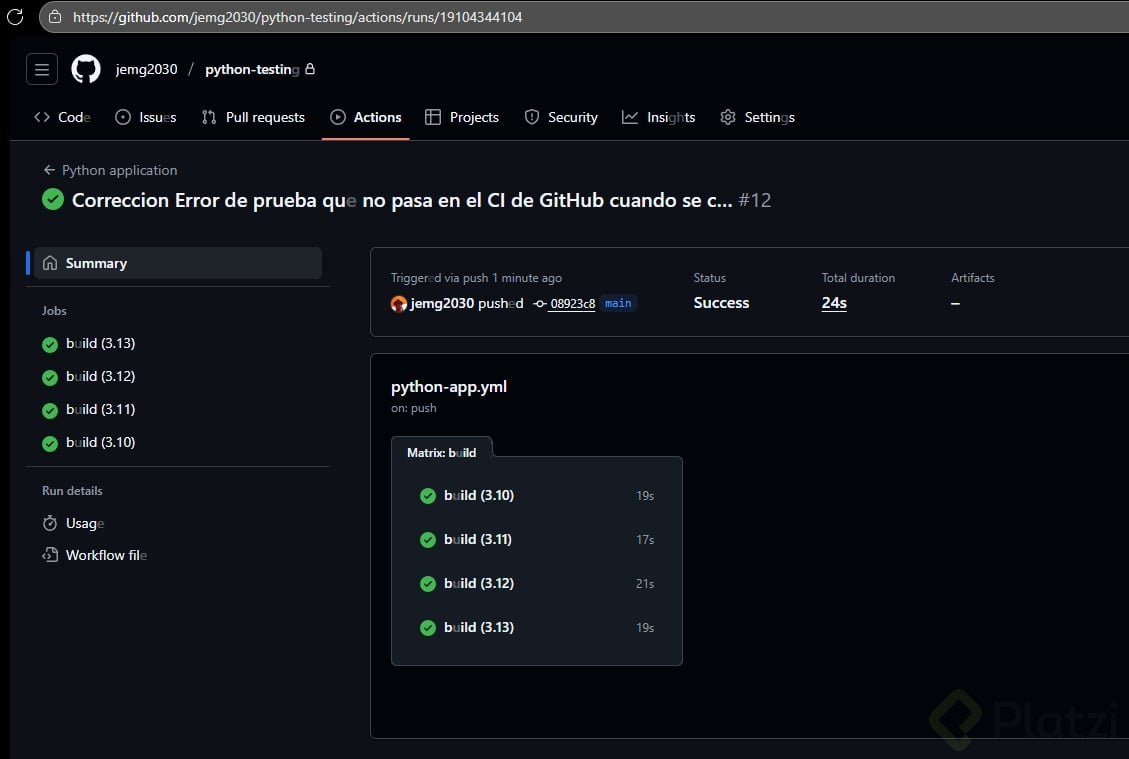Open build (3.13) job in sidebar
Screen dimensions: 1129x759
100,343
